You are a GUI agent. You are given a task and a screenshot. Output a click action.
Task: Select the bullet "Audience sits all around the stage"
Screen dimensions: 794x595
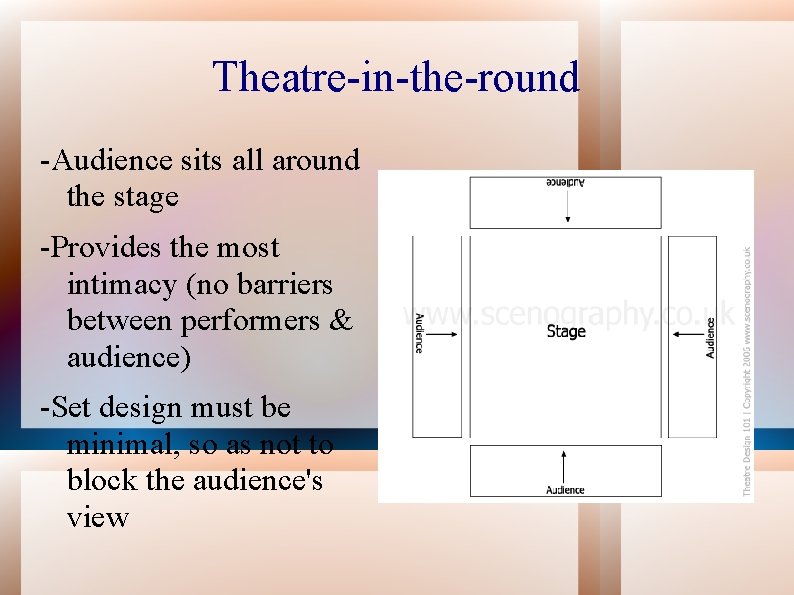pyautogui.click(x=201, y=178)
